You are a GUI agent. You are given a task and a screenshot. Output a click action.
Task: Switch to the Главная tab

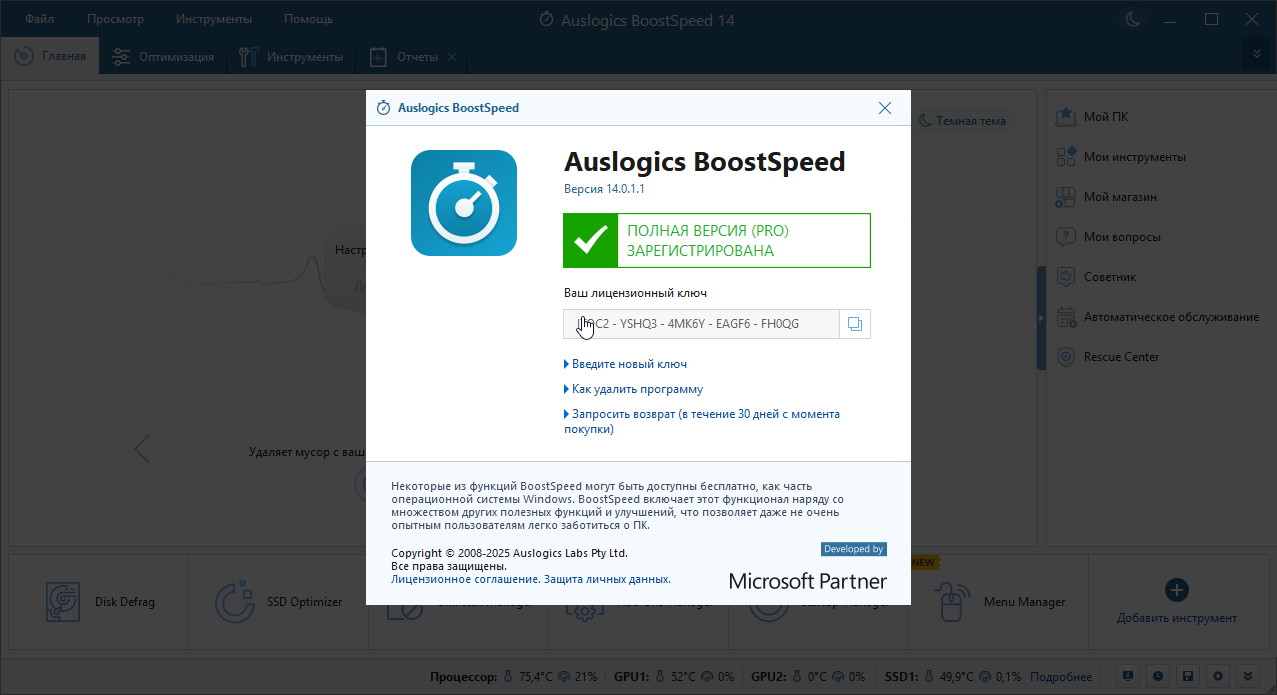pos(51,57)
